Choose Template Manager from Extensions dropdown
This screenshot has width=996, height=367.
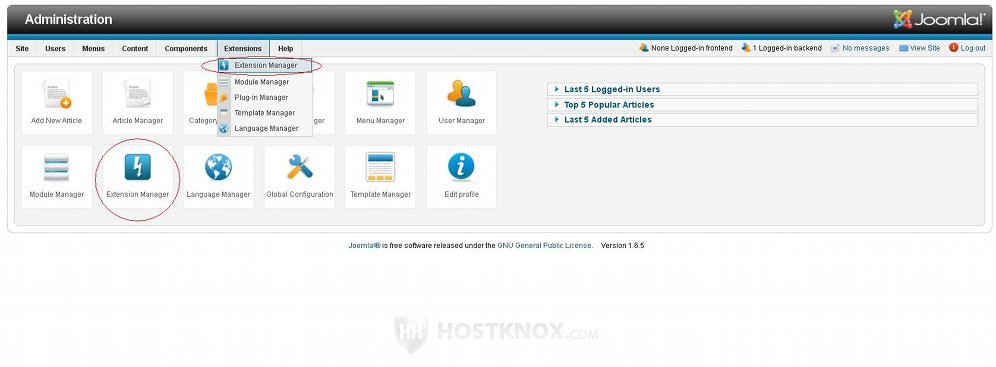pos(266,113)
